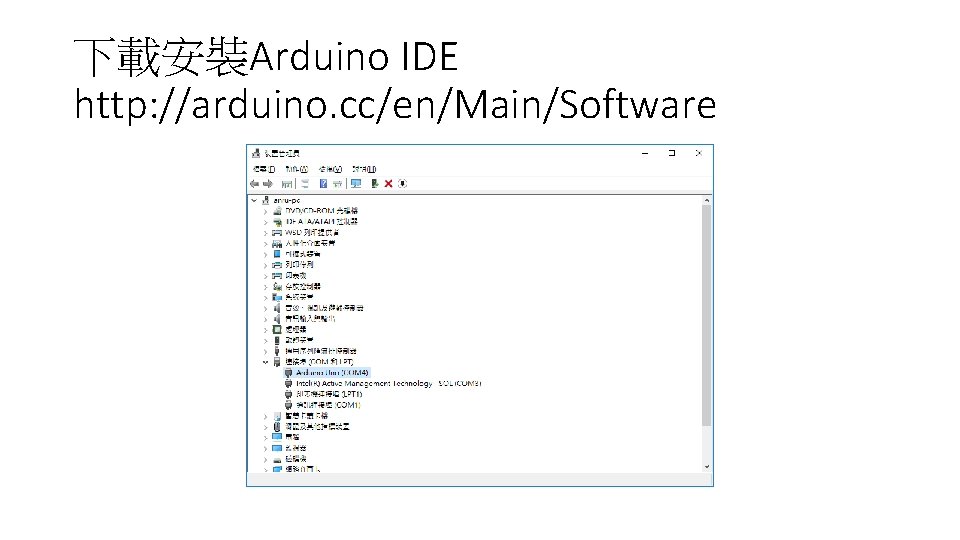Screen dimensions: 960x540
Task: Expand the DVD/CD-ROM drives category
Action: coord(266,211)
